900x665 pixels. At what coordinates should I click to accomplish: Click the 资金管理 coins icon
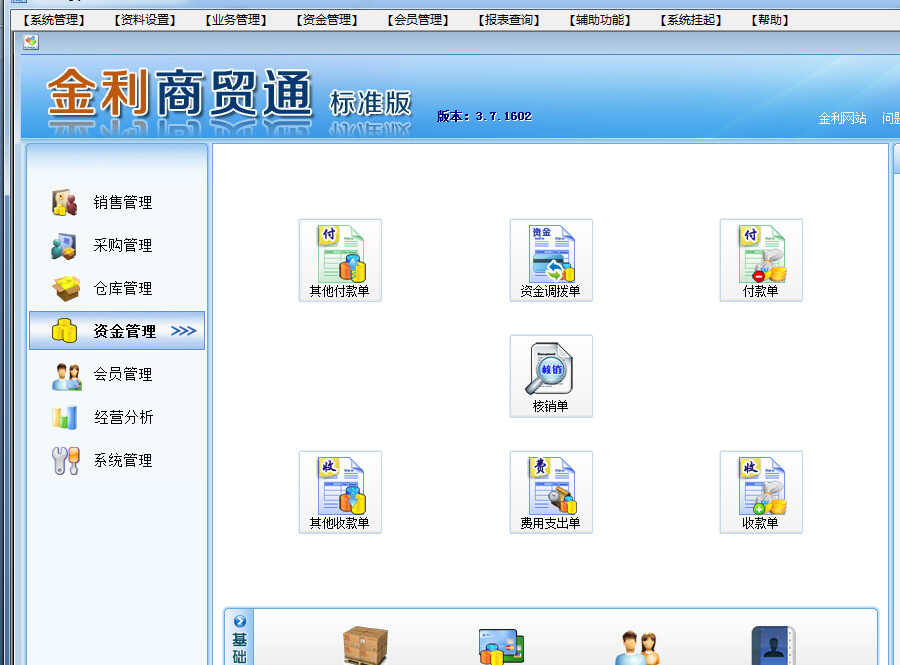(64, 331)
